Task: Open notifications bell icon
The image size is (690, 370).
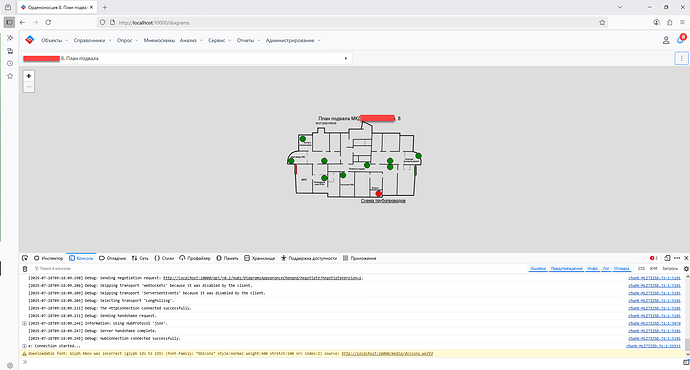Action: coord(681,40)
